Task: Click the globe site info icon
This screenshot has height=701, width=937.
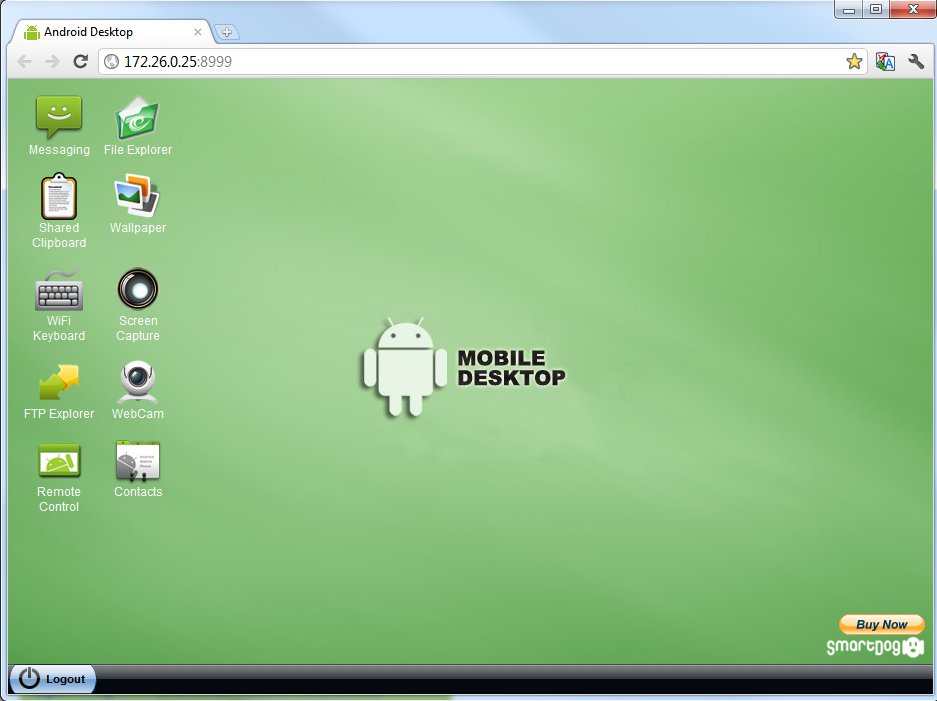Action: click(111, 62)
